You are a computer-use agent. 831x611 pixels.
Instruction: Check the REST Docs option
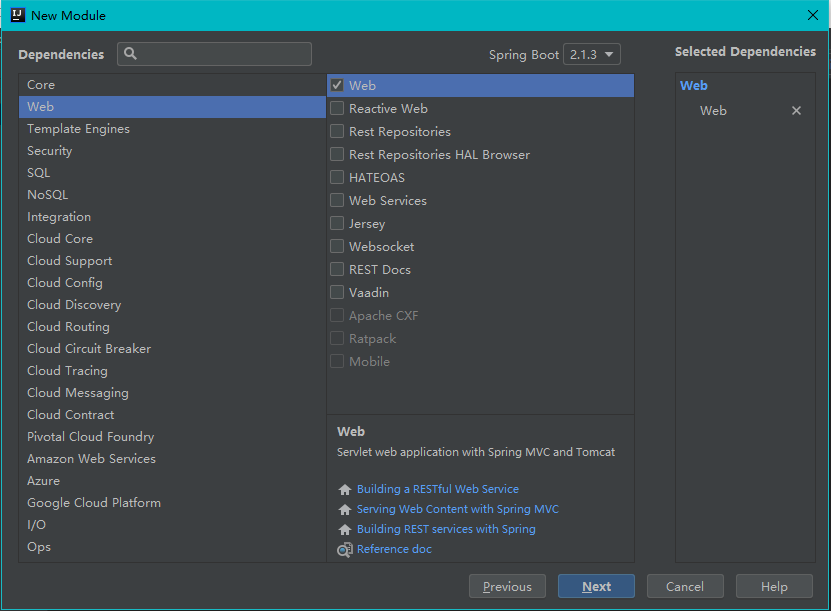[x=337, y=269]
